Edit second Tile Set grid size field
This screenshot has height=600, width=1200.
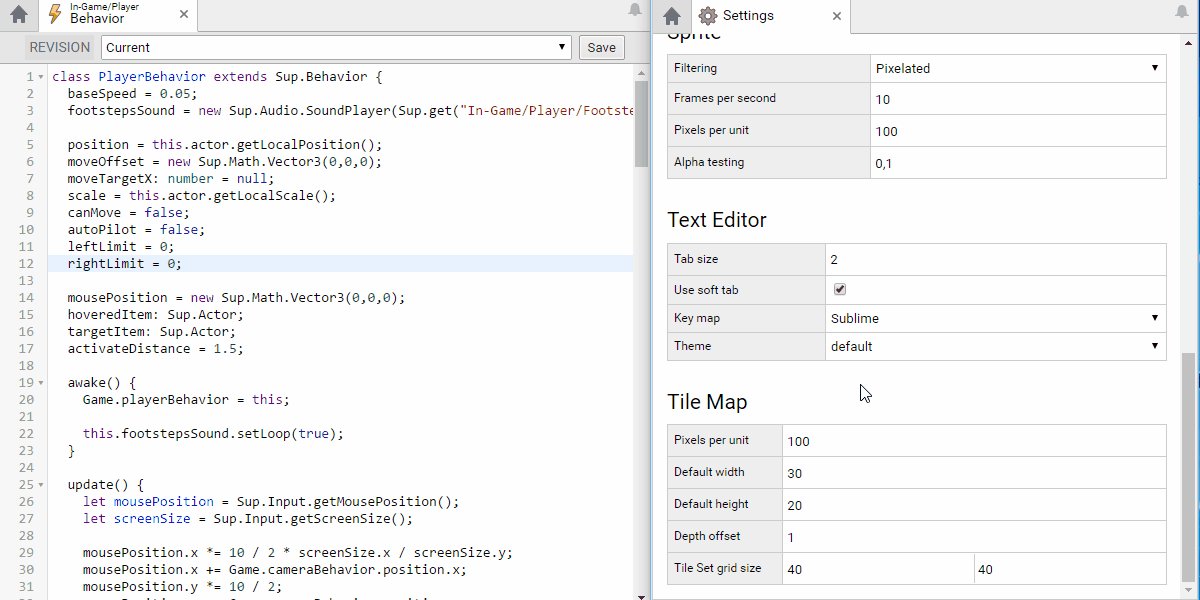[x=1070, y=569]
